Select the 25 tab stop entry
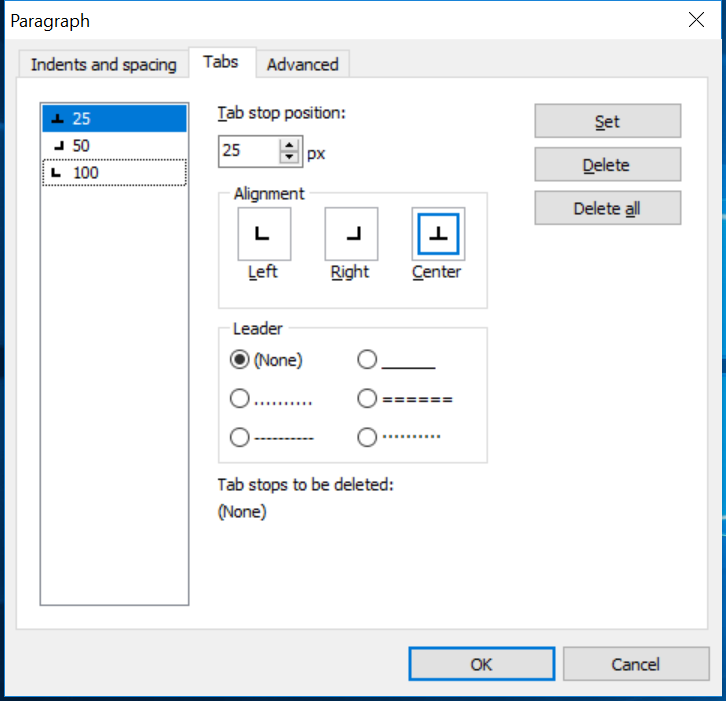 (x=114, y=118)
